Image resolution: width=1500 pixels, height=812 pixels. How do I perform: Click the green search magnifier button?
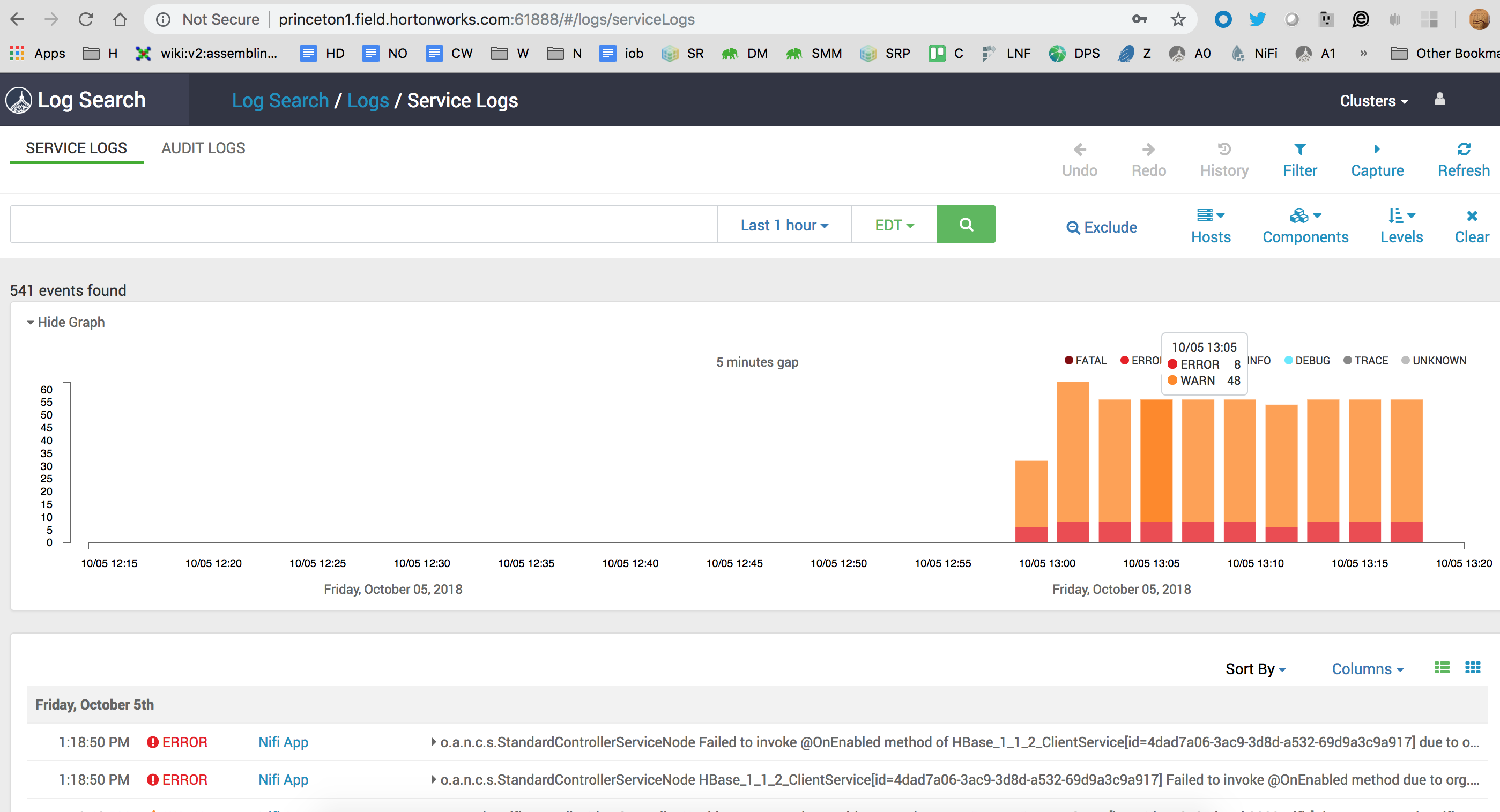(966, 224)
